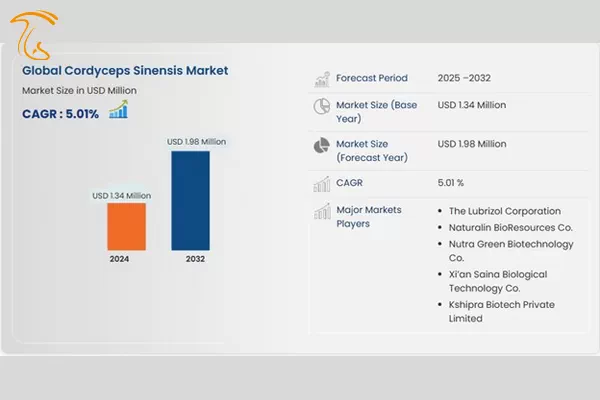The image size is (600, 400).
Task: Click the growth chart icon beside CAGR 5.01%
Action: point(118,109)
